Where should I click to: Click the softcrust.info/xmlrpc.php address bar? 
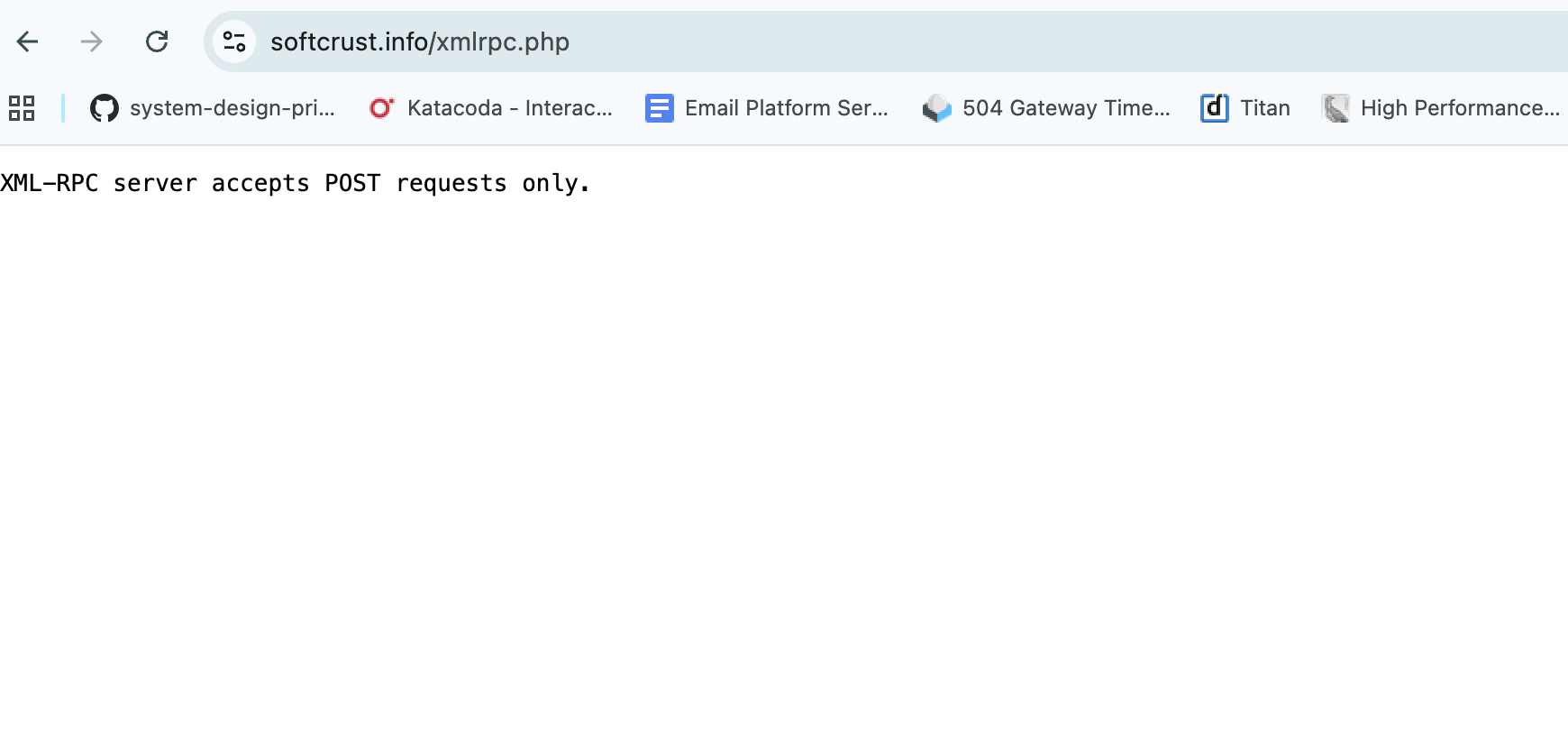(886, 41)
